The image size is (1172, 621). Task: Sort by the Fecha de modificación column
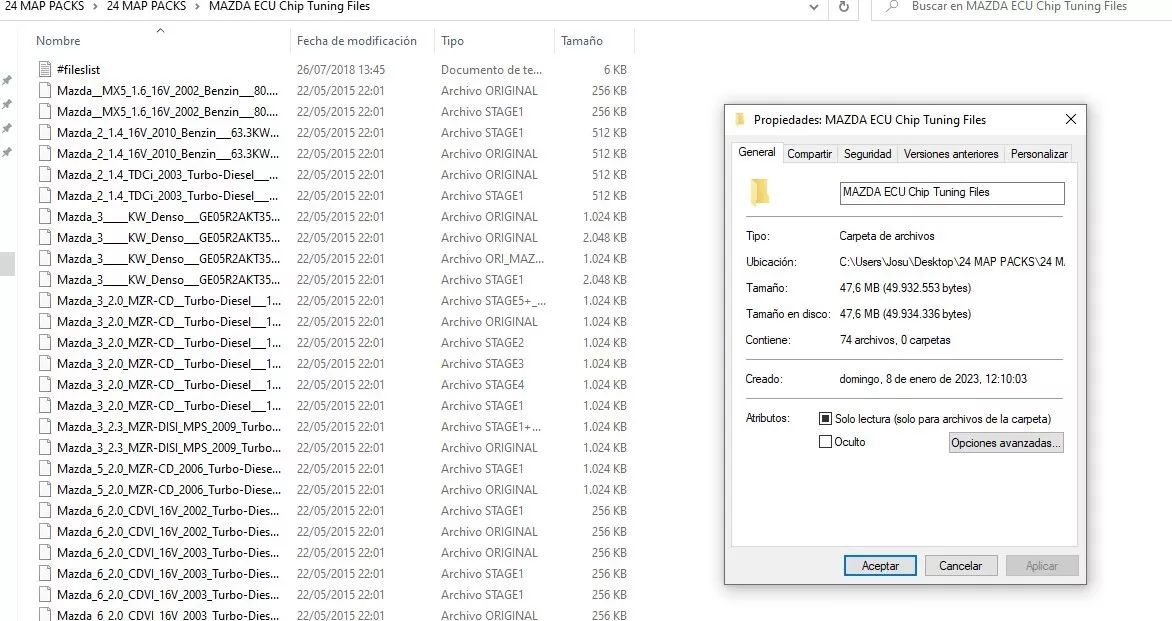[357, 41]
